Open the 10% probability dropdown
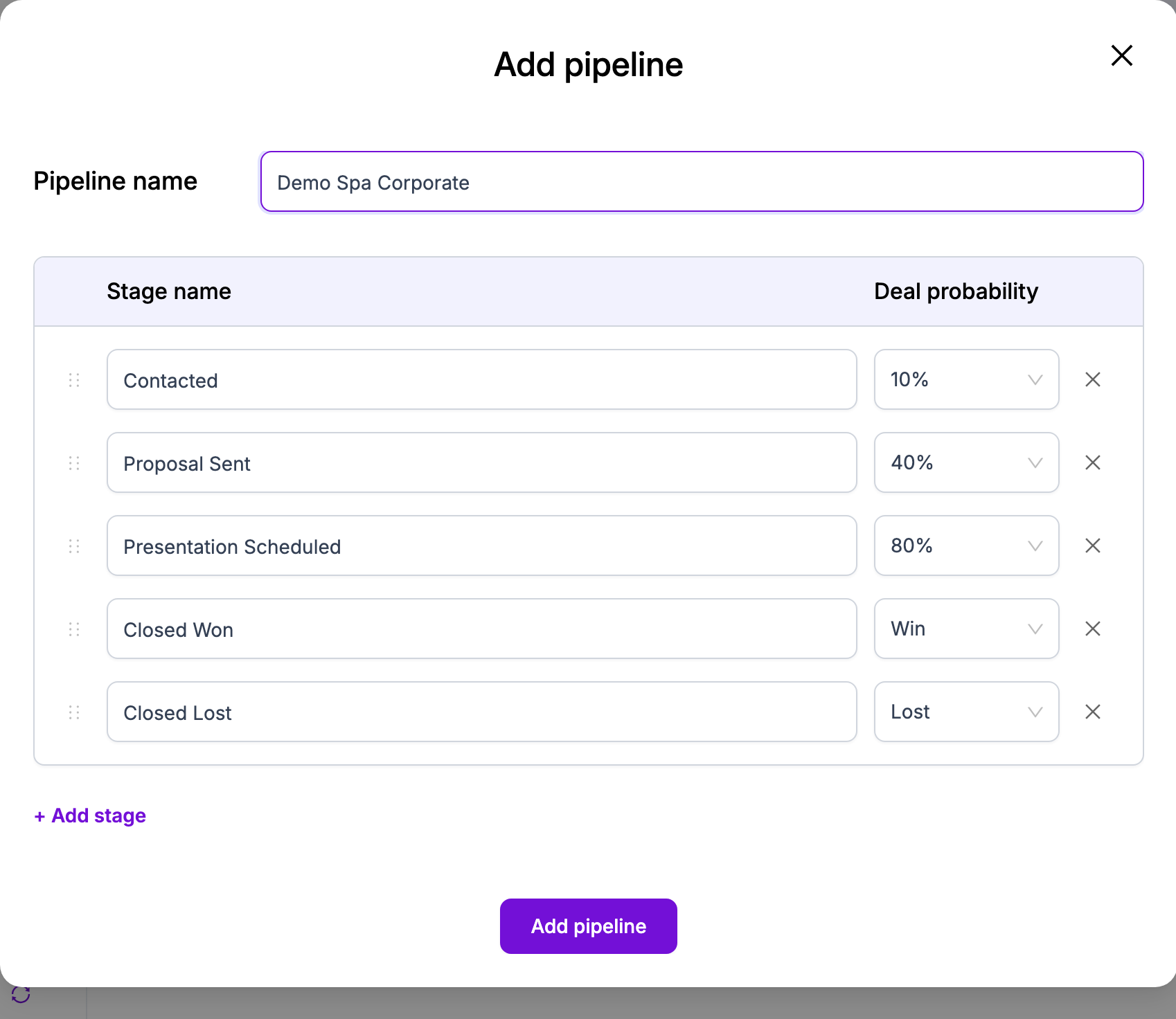Viewport: 1176px width, 1019px height. coord(966,379)
